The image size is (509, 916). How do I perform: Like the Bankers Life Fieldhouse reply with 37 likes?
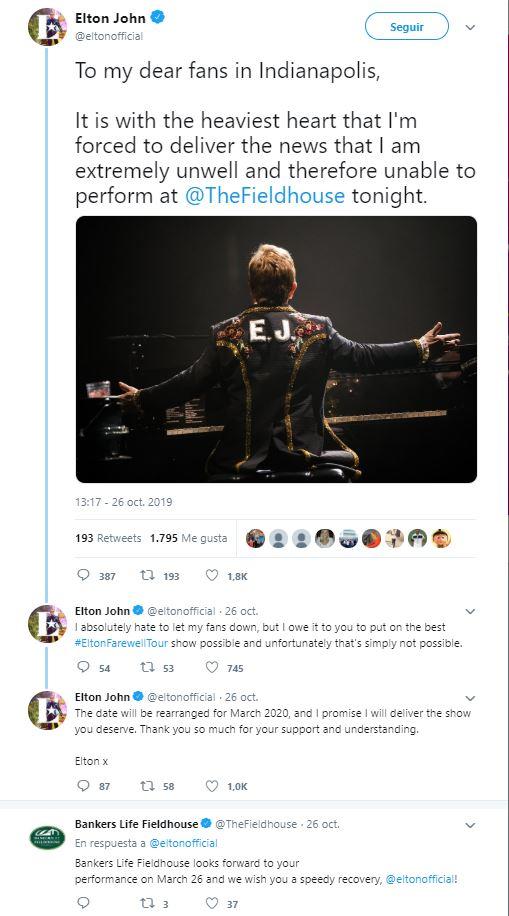pyautogui.click(x=212, y=903)
